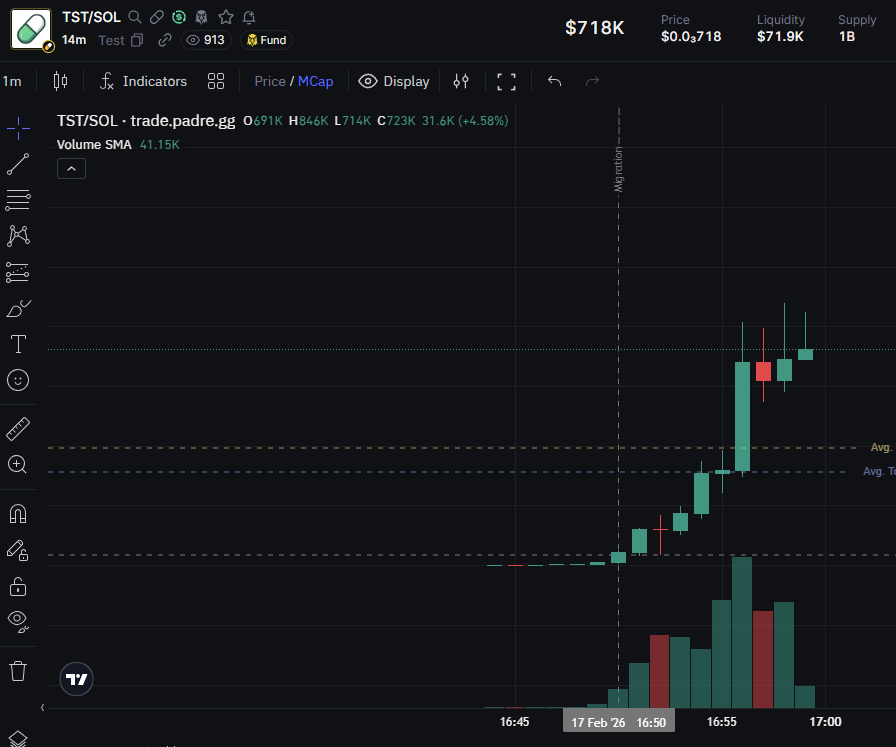
Task: Click the small arrow left of time axis
Action: [43, 708]
